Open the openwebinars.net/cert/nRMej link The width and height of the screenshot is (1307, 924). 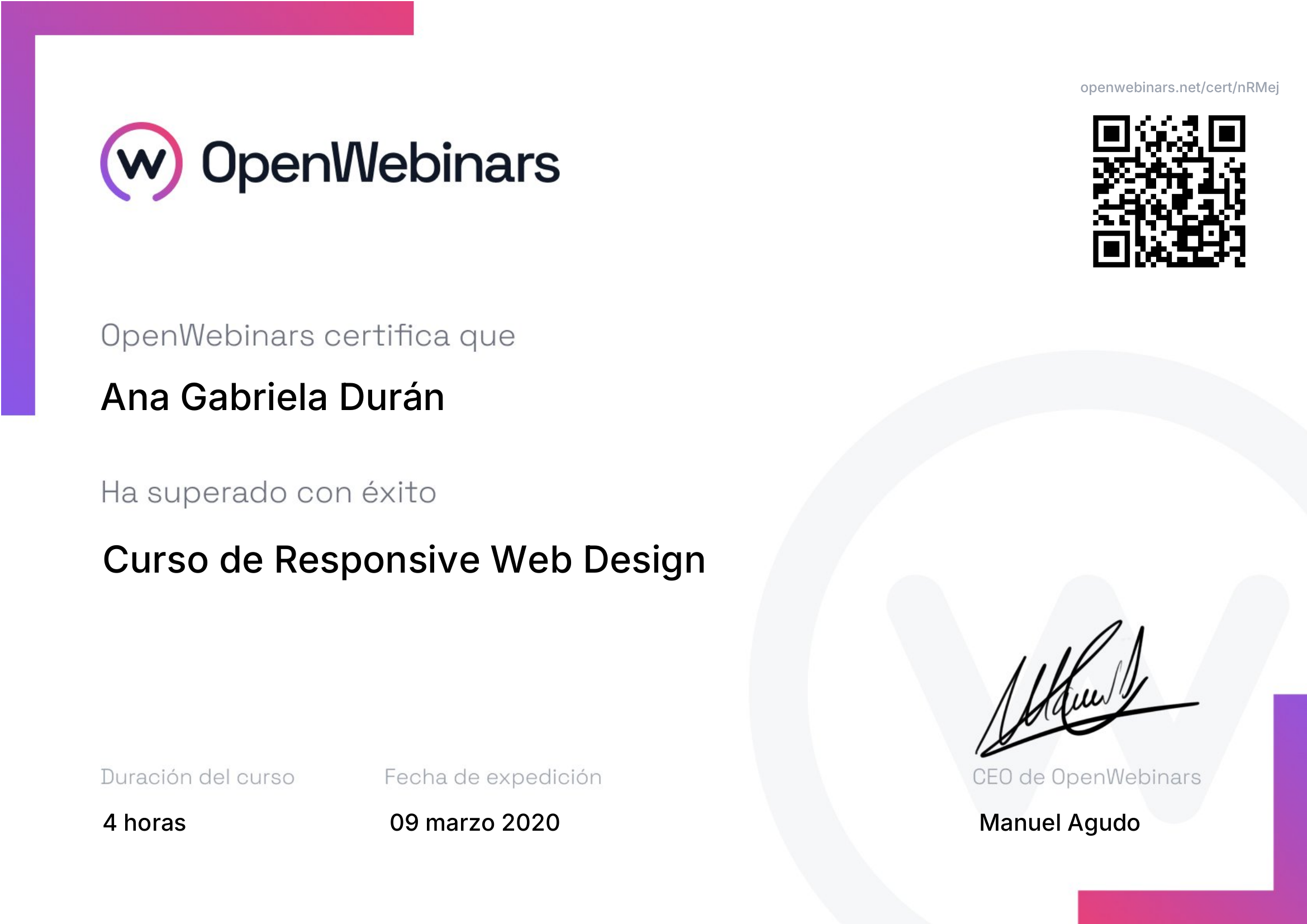pos(1180,88)
